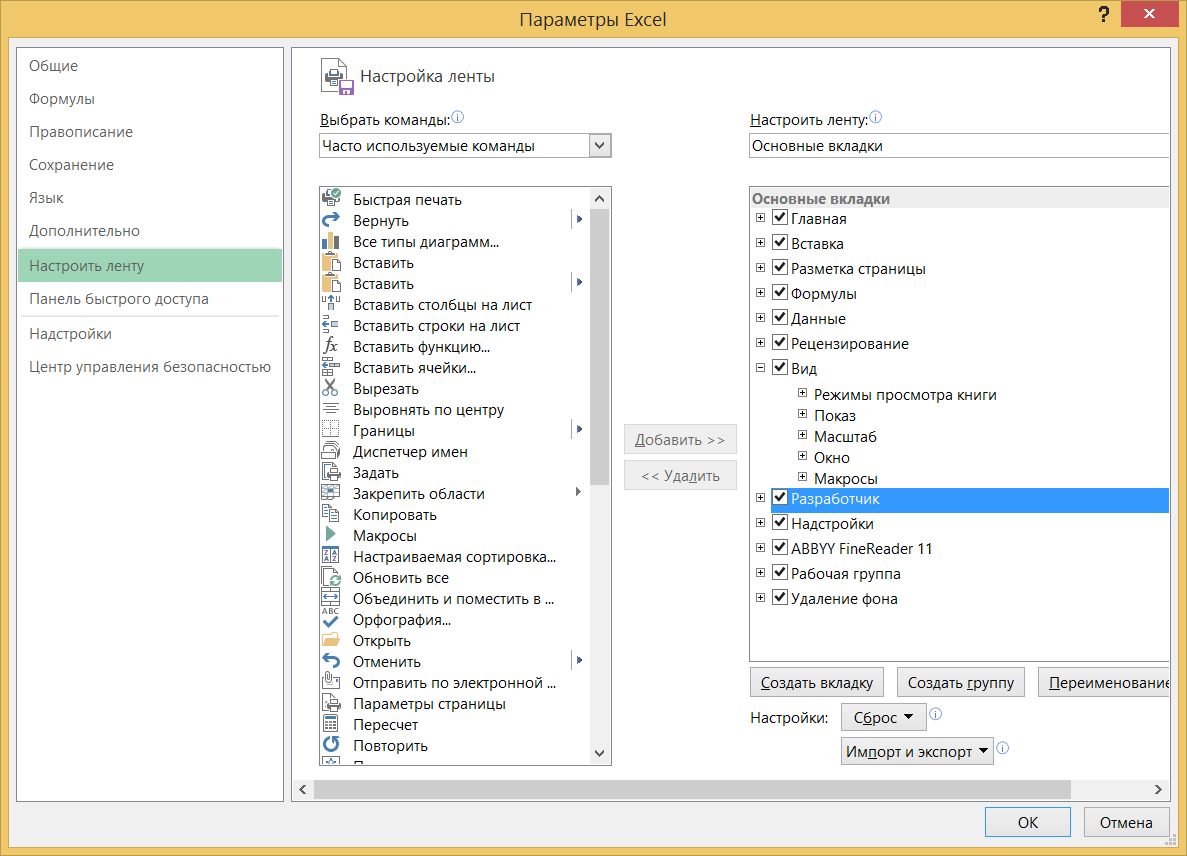Image resolution: width=1187 pixels, height=856 pixels.
Task: Uncheck ABBYY FineReader 11 checkbox
Action: point(780,548)
